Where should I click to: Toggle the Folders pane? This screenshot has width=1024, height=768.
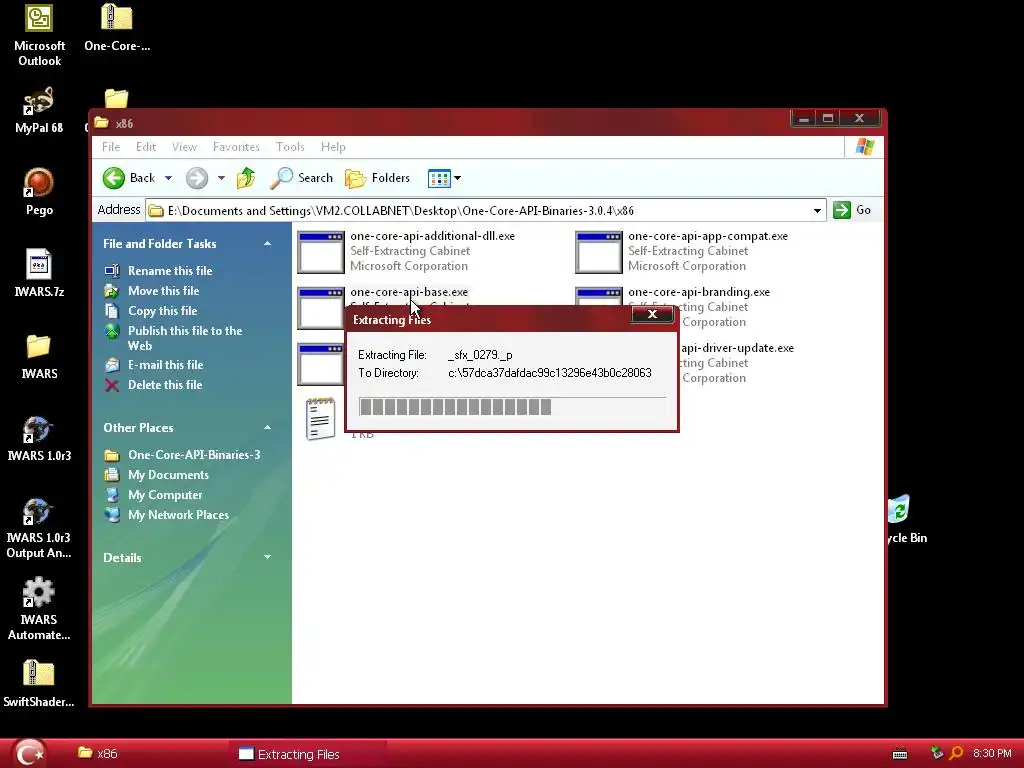point(377,178)
